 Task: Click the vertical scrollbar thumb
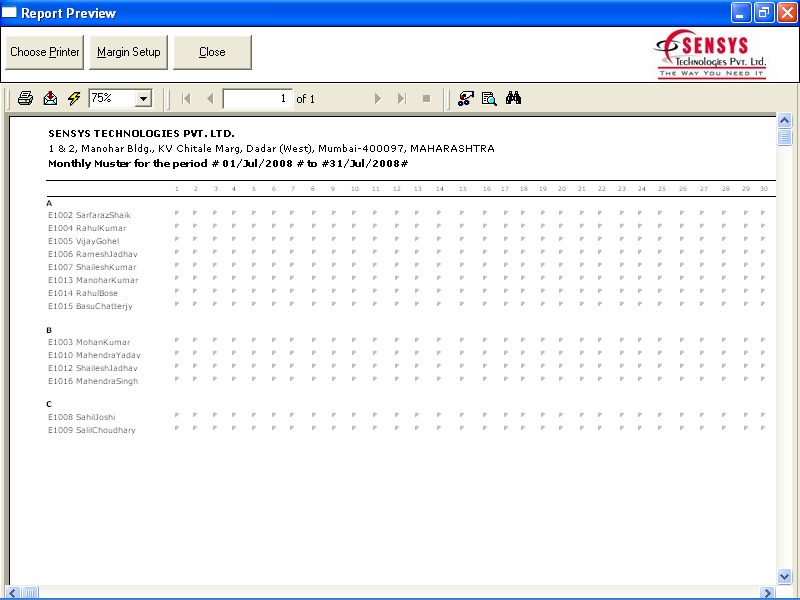pos(784,137)
